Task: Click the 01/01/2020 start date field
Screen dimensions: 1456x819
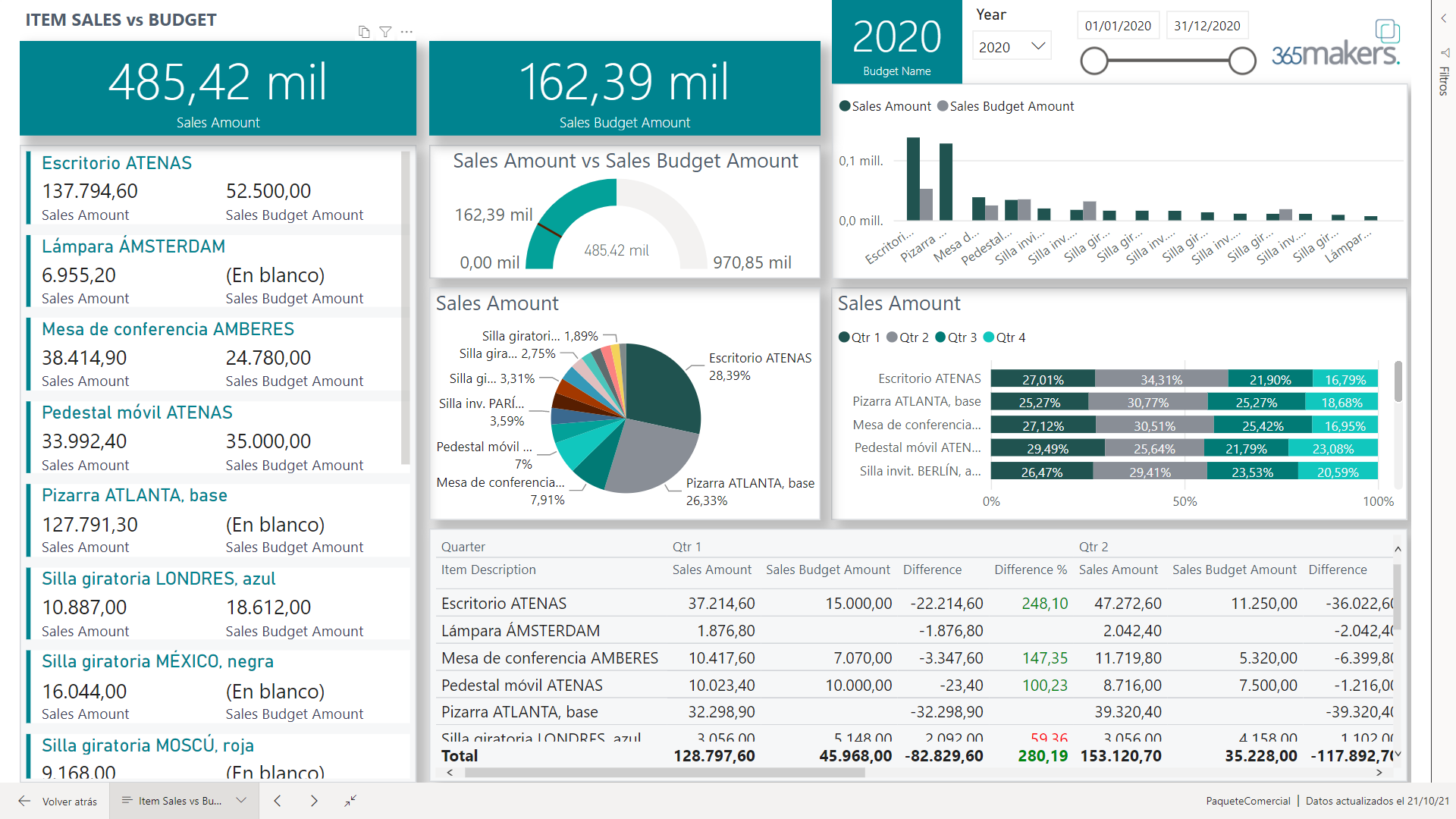Action: coord(1117,26)
